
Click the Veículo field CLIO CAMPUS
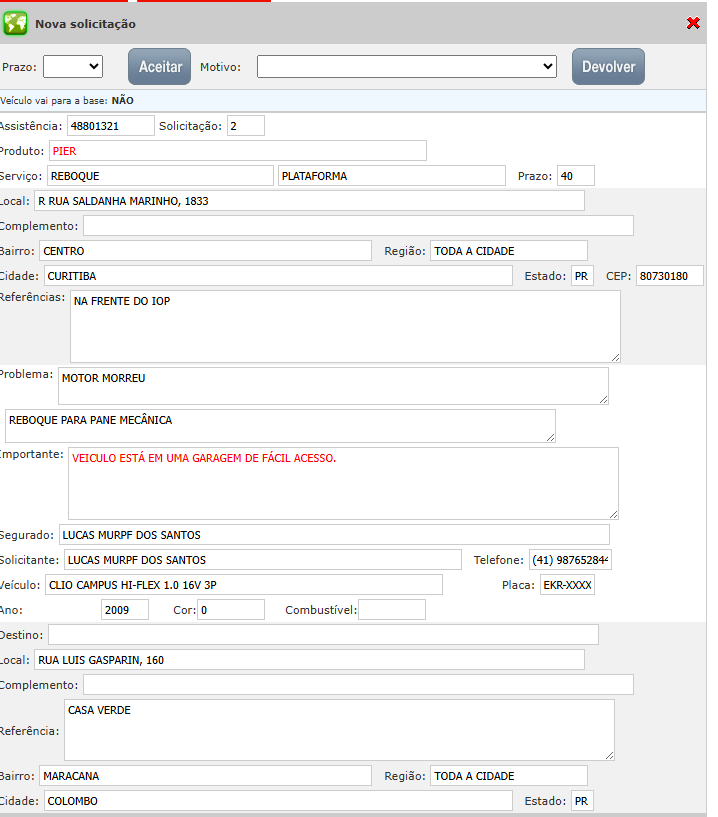(243, 585)
